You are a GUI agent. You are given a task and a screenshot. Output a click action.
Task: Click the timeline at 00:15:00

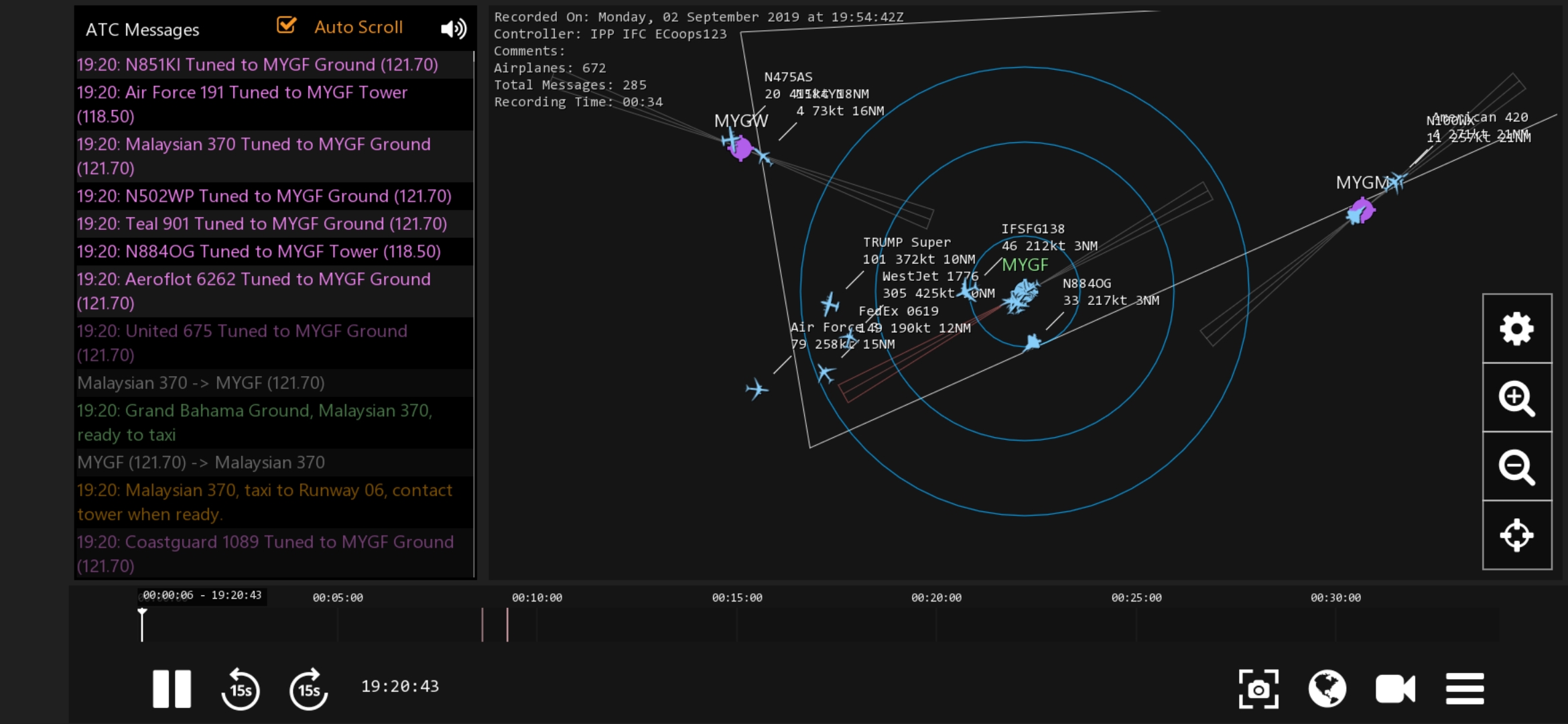coord(737,625)
